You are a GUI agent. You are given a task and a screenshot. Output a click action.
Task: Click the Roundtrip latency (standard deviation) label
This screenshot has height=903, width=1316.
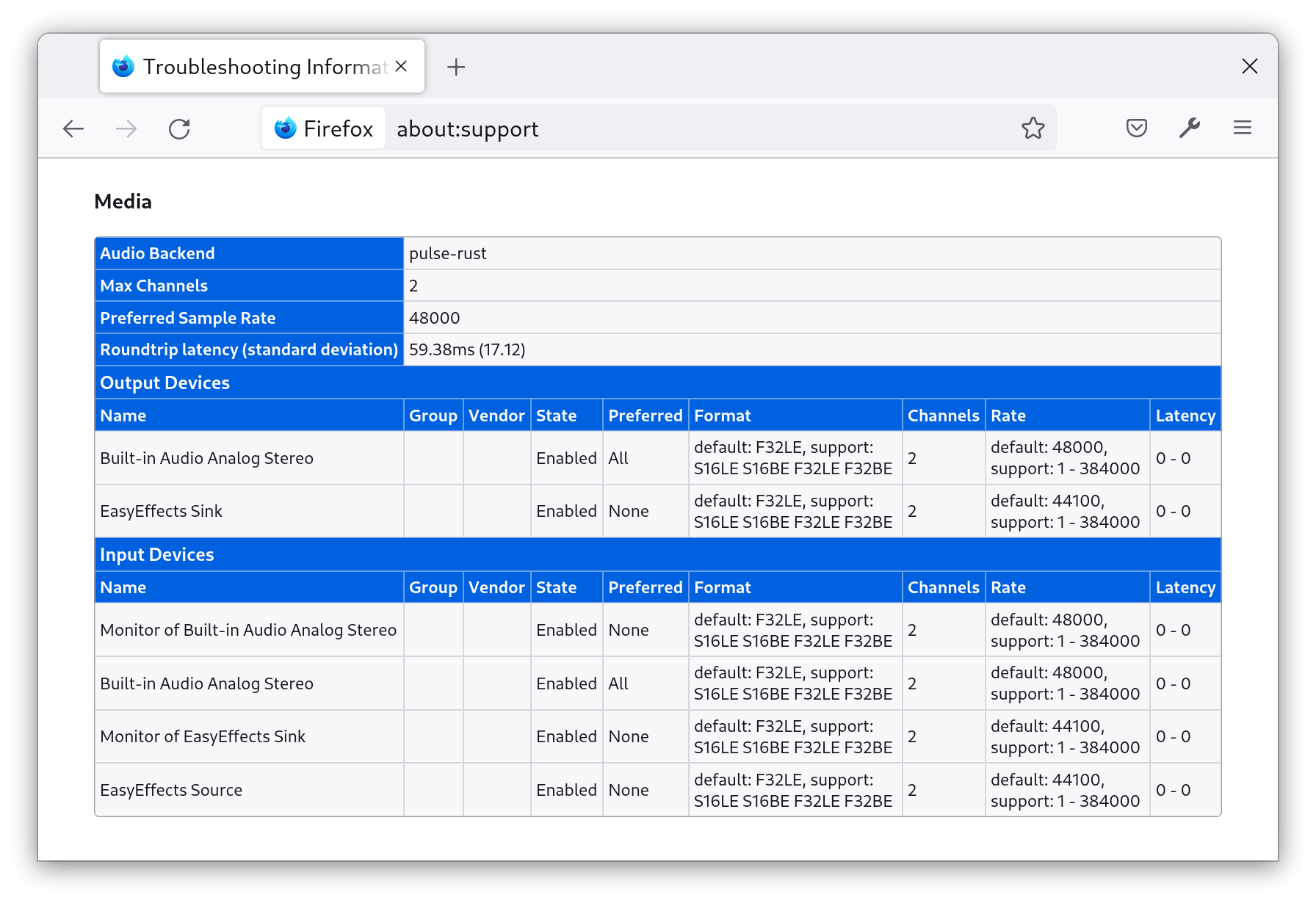[249, 349]
